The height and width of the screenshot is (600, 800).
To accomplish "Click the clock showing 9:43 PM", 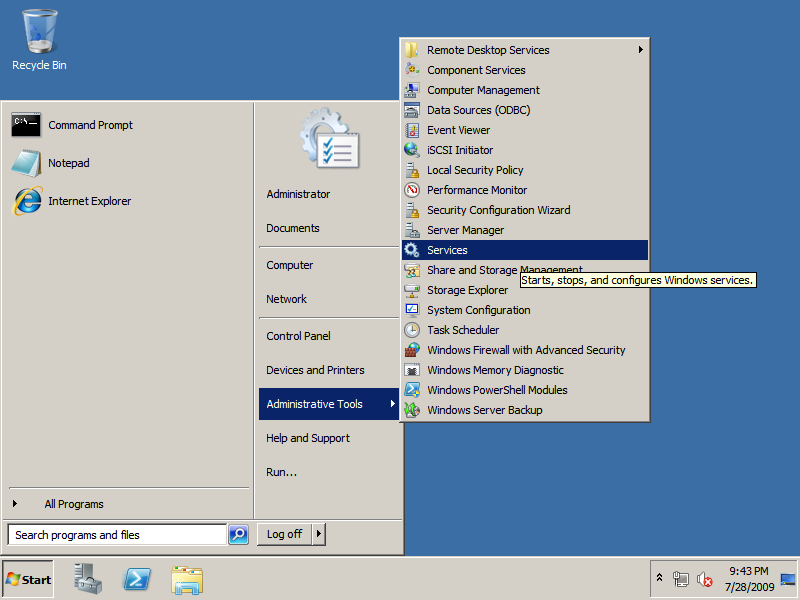I will point(748,571).
